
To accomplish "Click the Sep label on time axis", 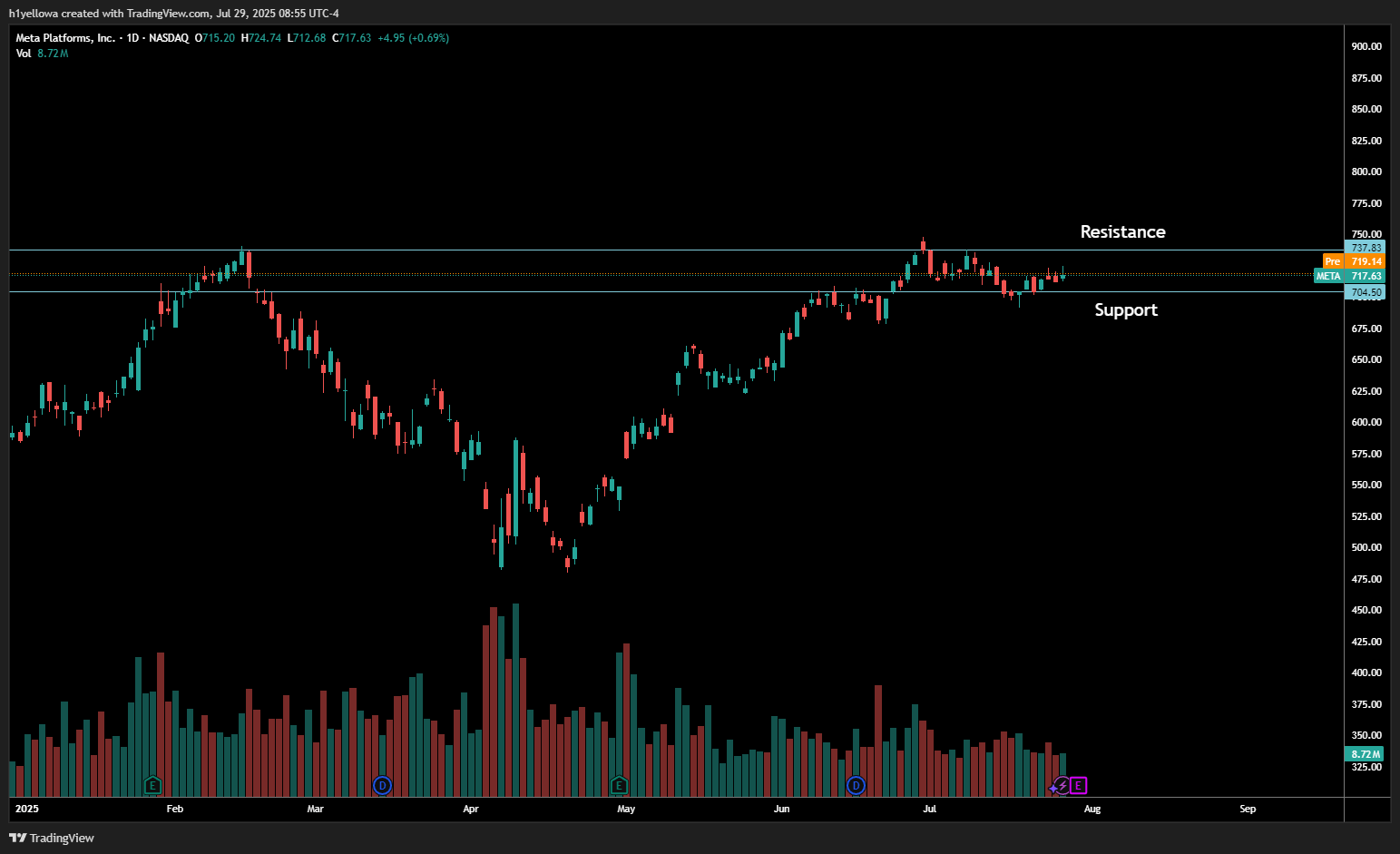I will coord(1248,809).
